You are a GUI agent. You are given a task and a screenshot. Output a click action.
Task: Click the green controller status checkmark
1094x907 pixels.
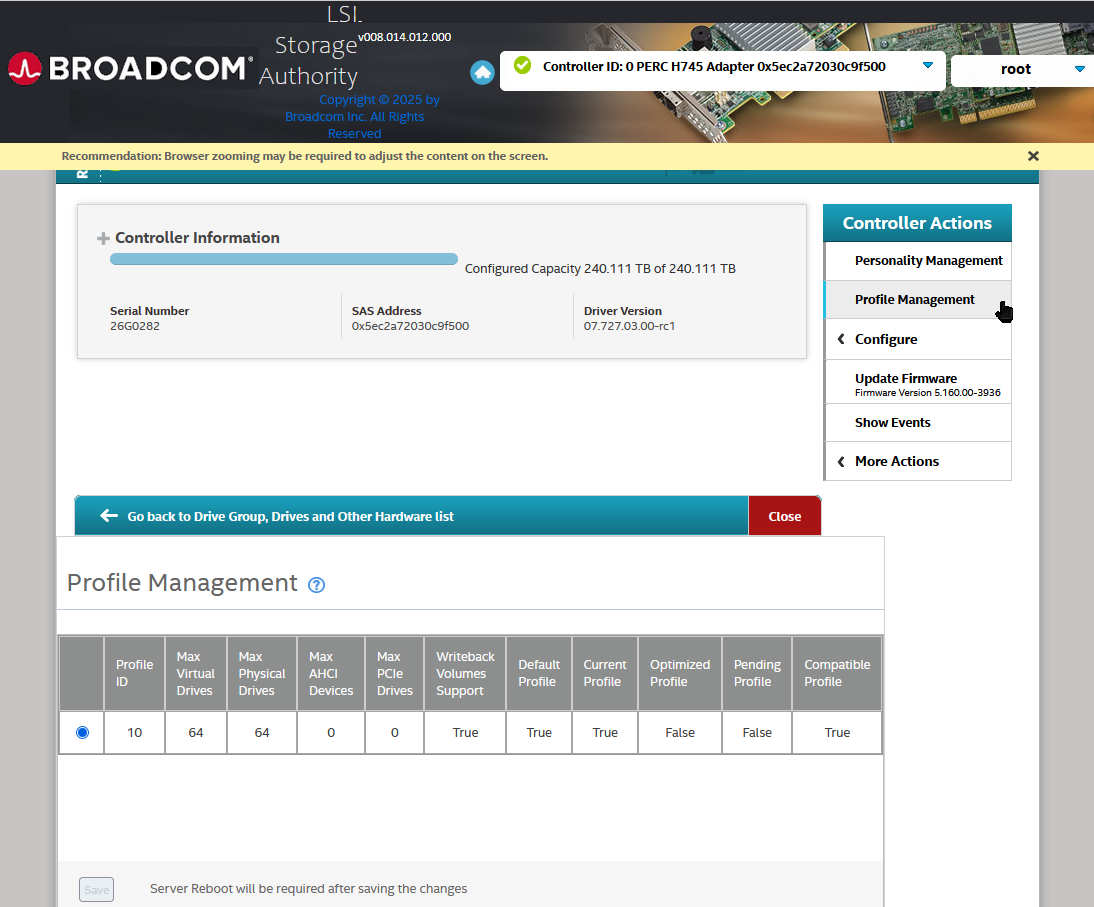coord(522,66)
